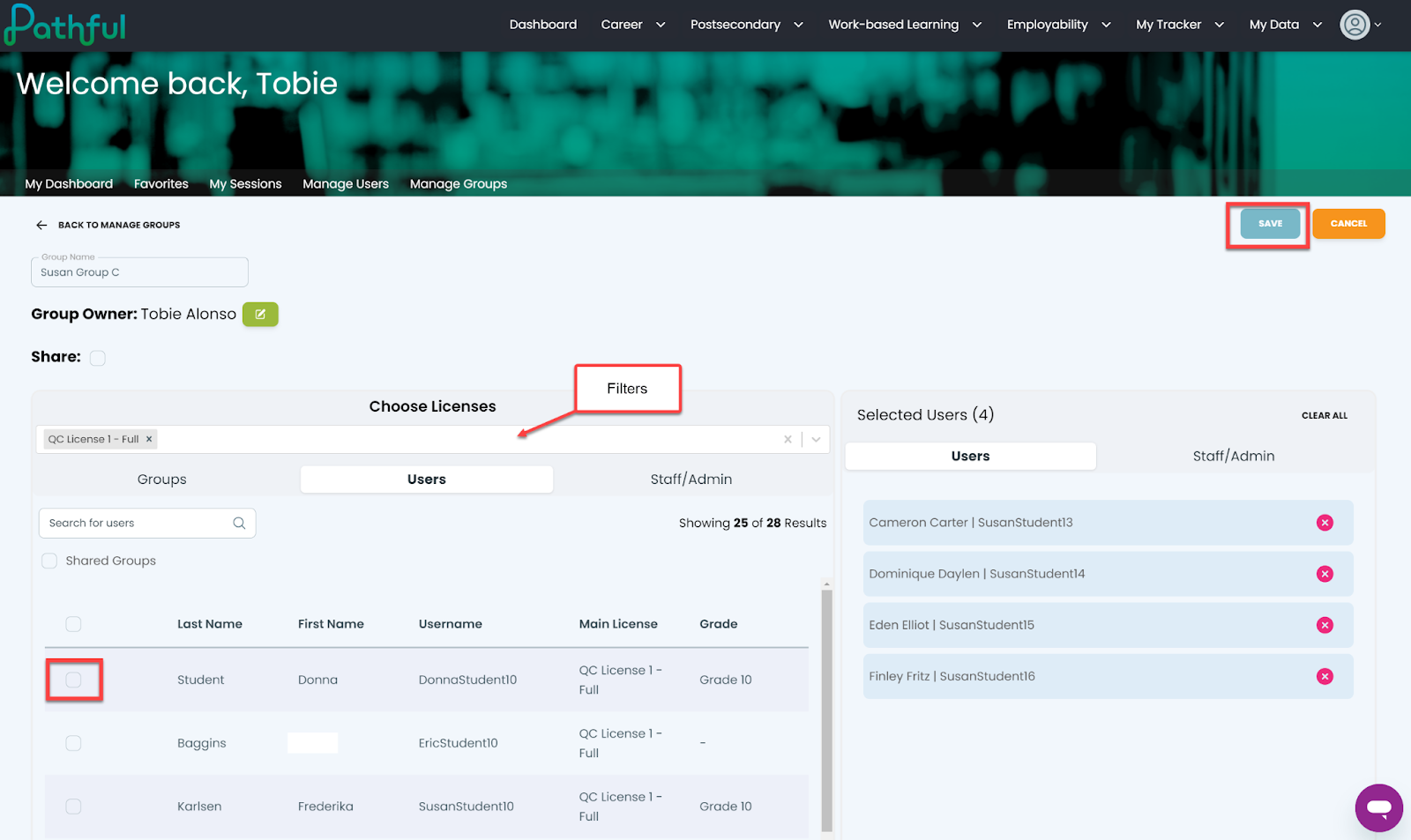Sort by the Username column header
This screenshot has height=840, width=1411.
coord(451,624)
